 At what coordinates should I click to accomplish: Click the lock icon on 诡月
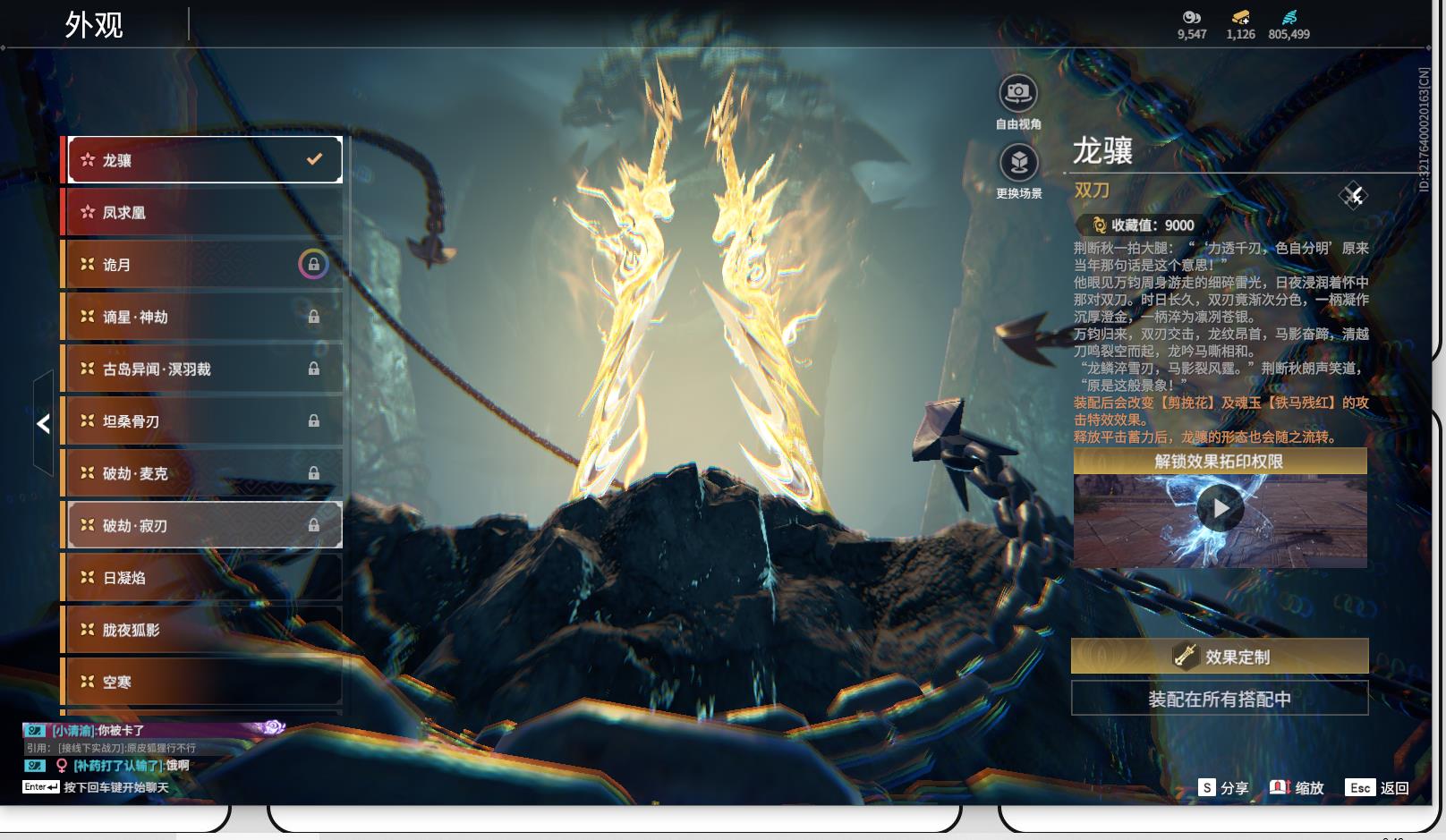click(313, 264)
